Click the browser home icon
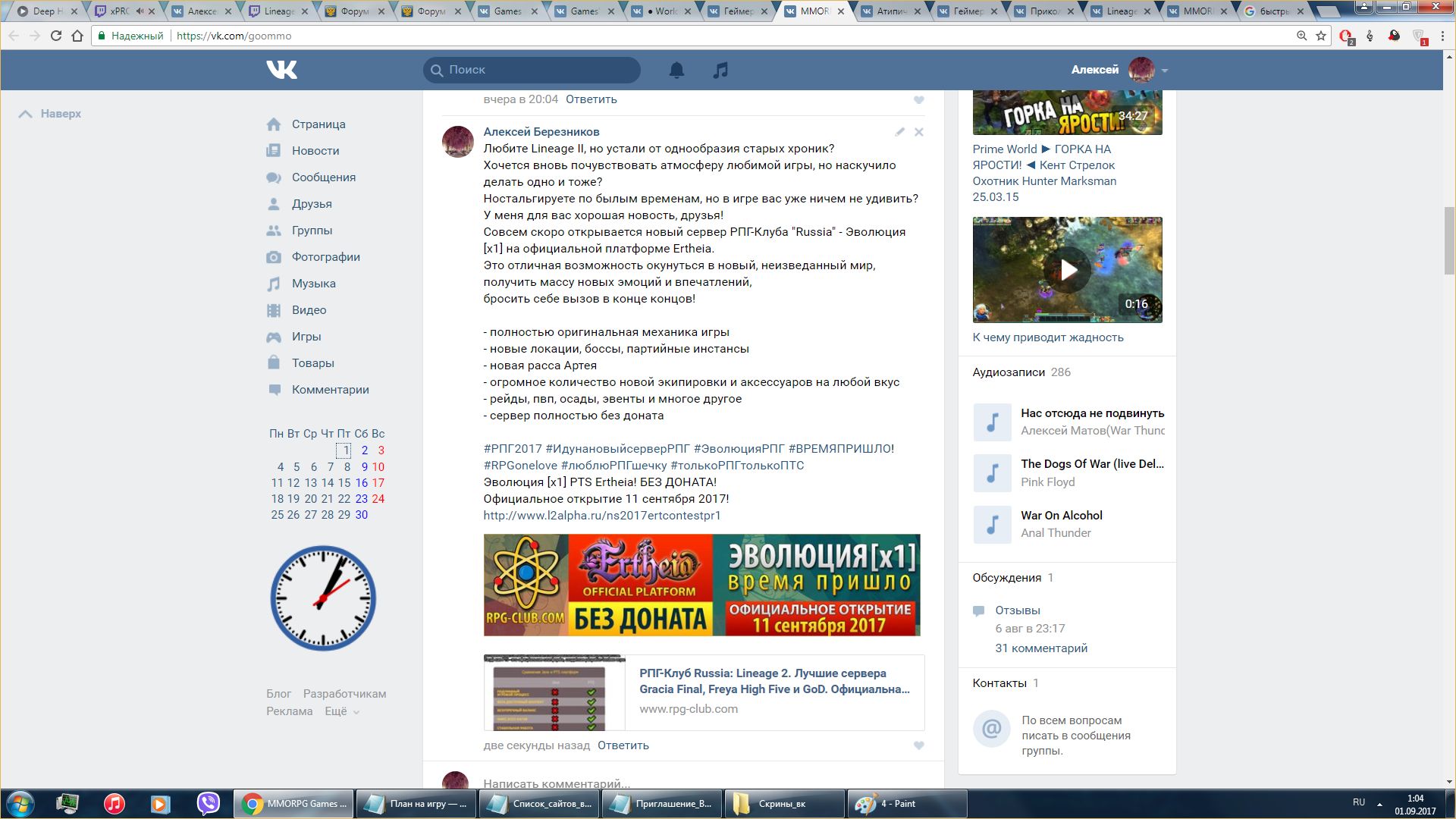Viewport: 1456px width, 819px height. coord(77,36)
